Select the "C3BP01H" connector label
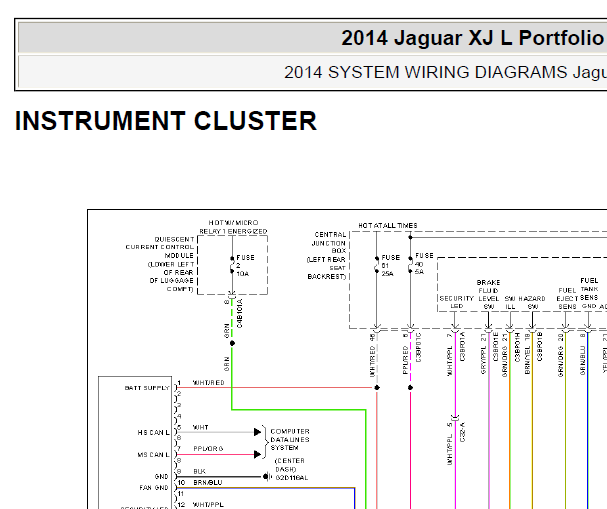This screenshot has width=607, height=509. tap(518, 347)
